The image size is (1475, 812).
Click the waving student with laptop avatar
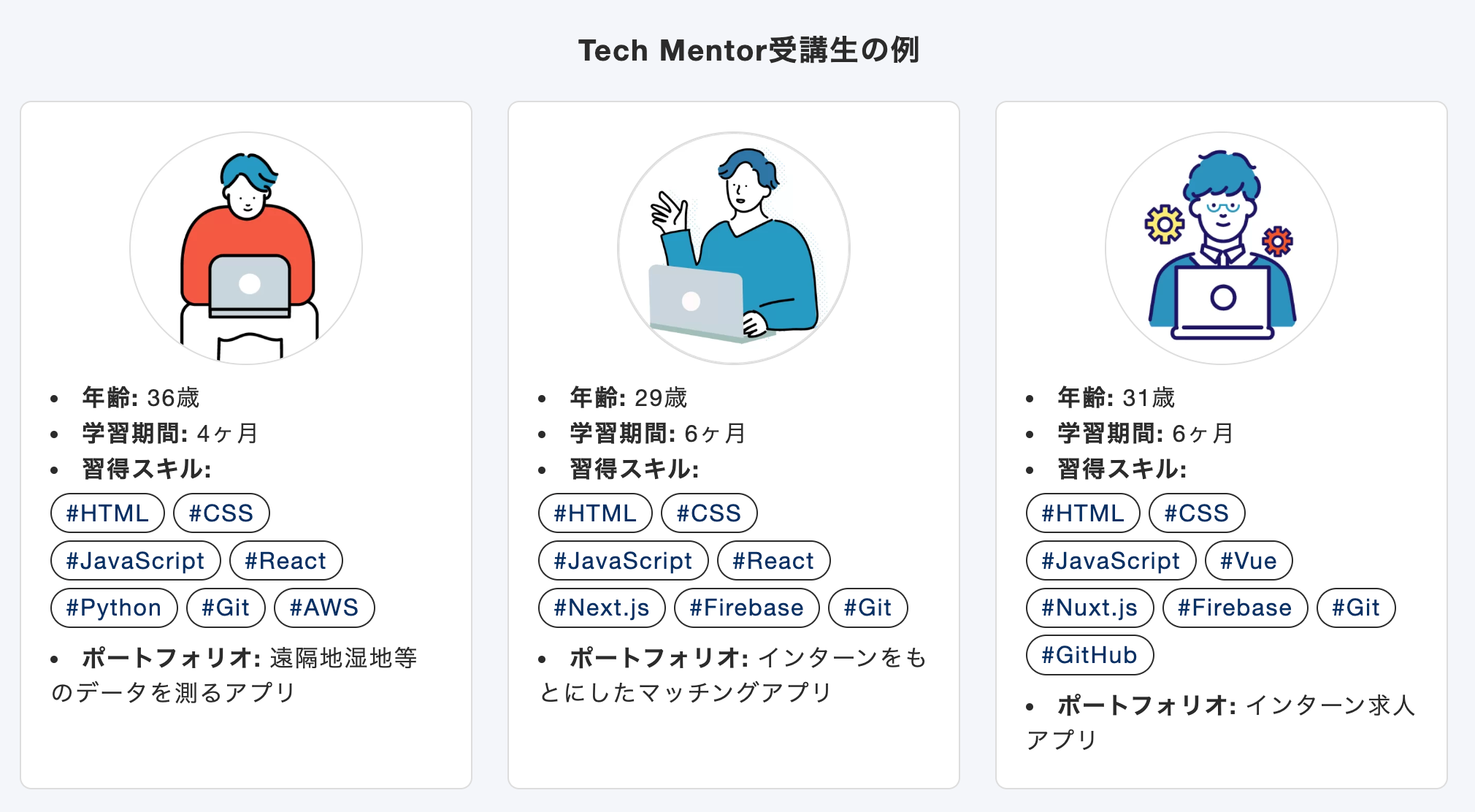tap(734, 248)
